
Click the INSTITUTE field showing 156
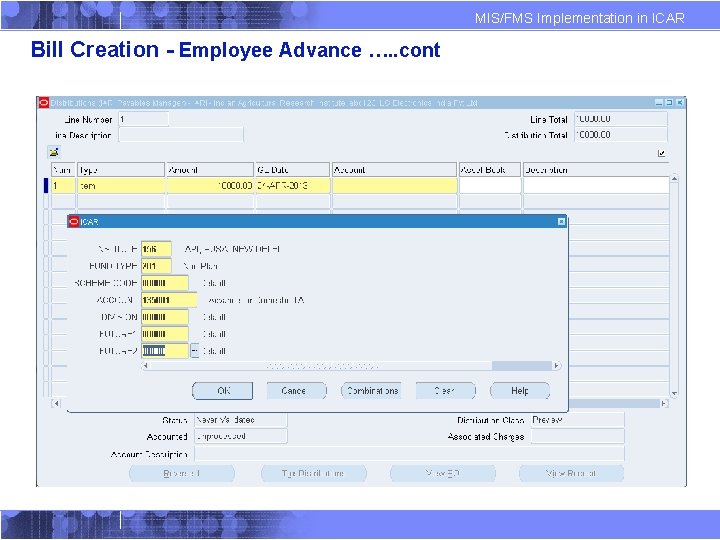click(157, 249)
